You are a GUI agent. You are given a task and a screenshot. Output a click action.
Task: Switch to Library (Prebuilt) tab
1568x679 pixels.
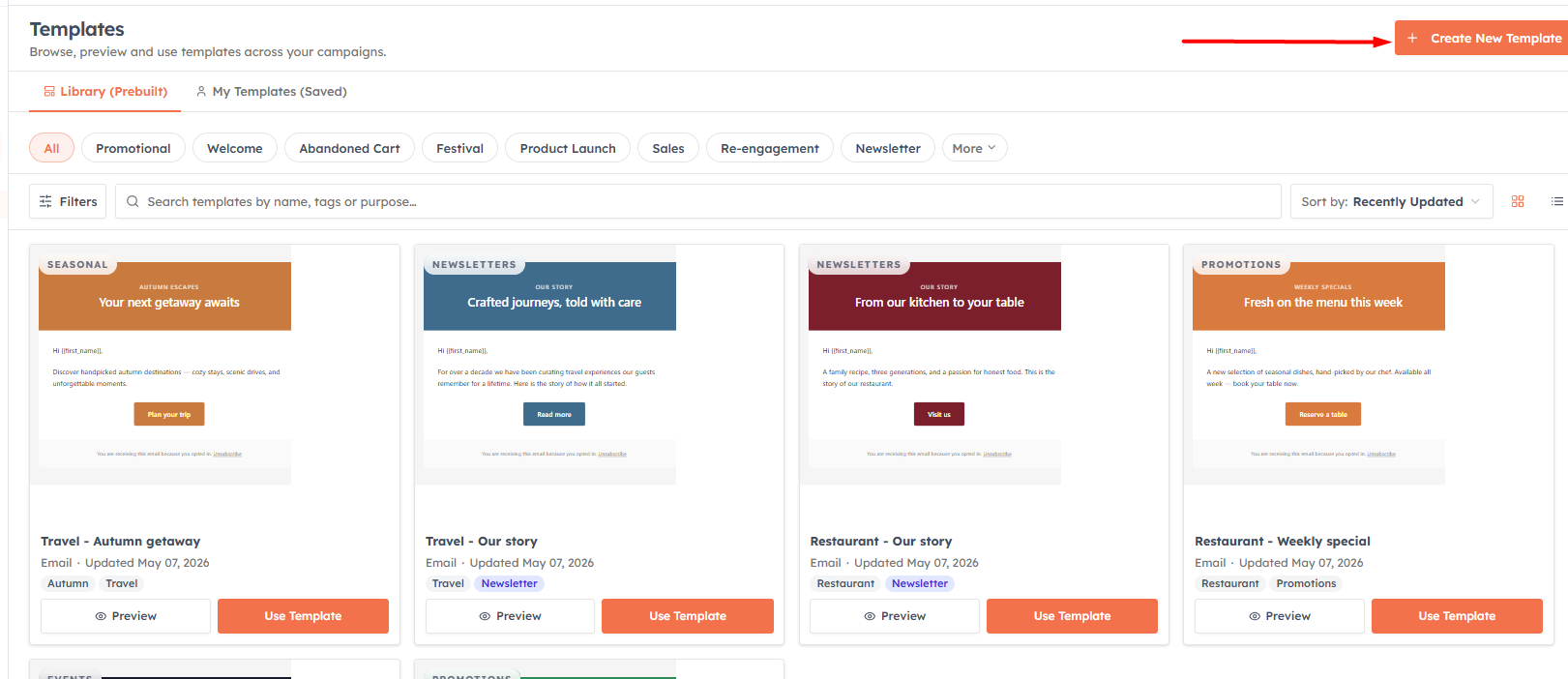[x=105, y=91]
